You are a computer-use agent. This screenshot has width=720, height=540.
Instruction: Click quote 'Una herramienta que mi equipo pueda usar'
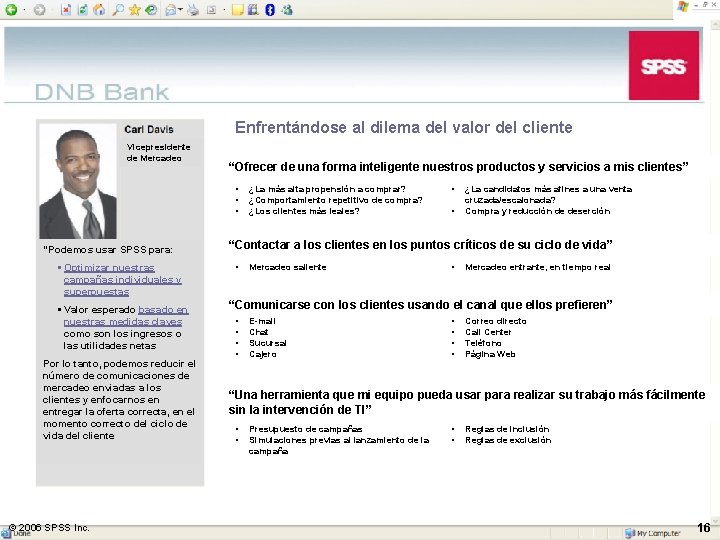coord(467,402)
